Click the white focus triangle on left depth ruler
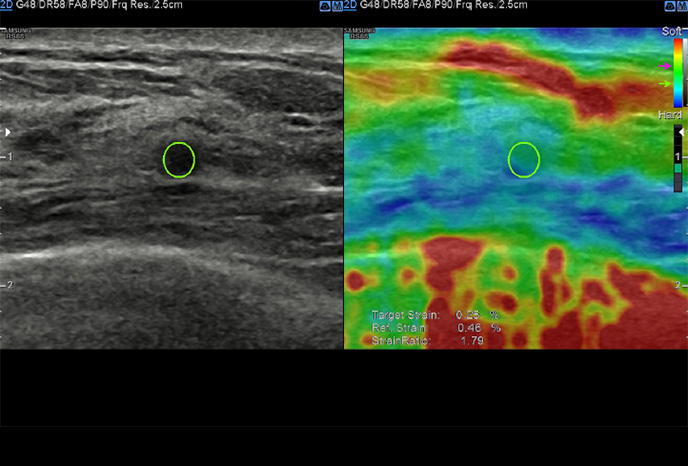 6,131
